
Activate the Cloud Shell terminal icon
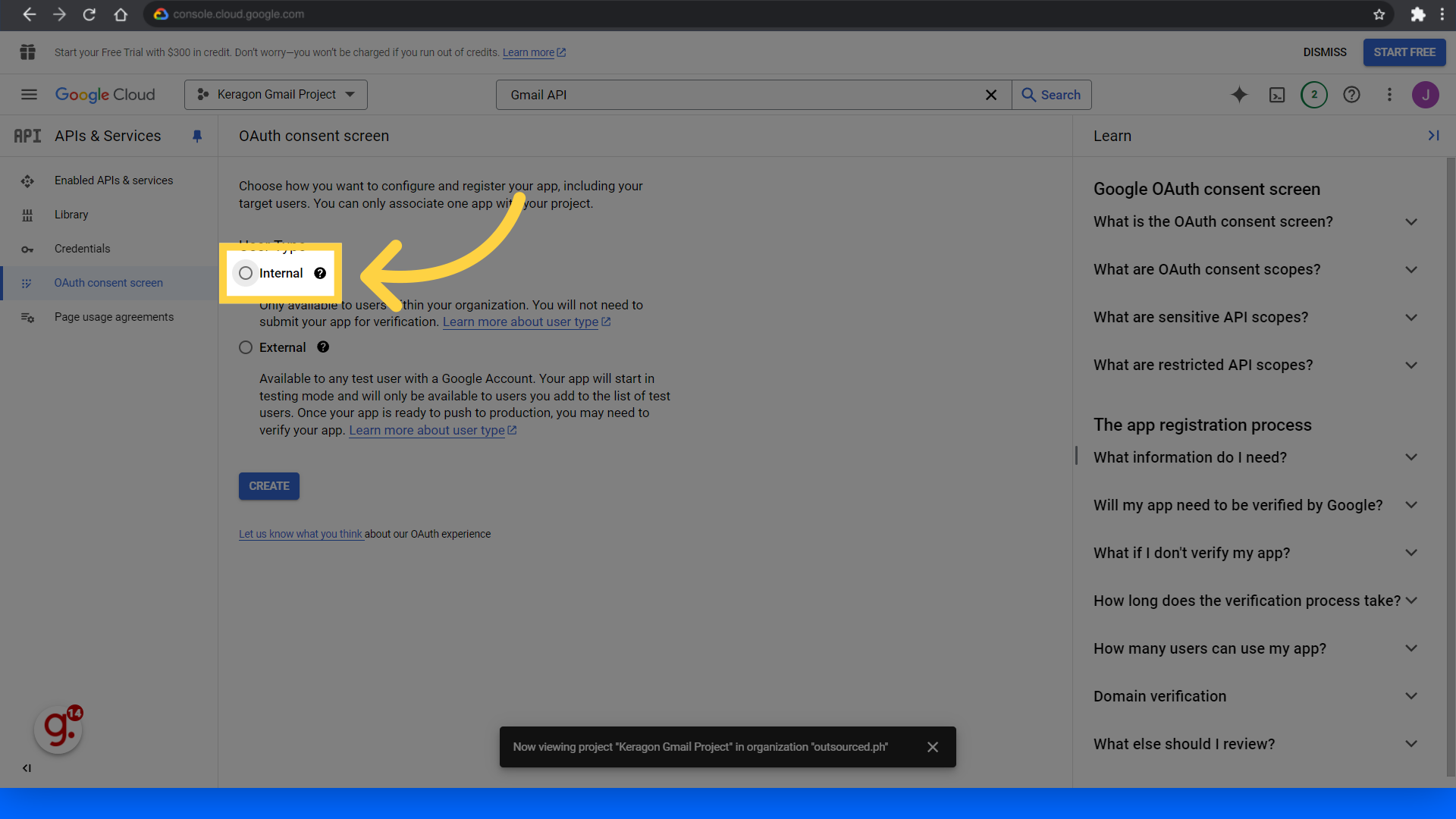coord(1277,95)
